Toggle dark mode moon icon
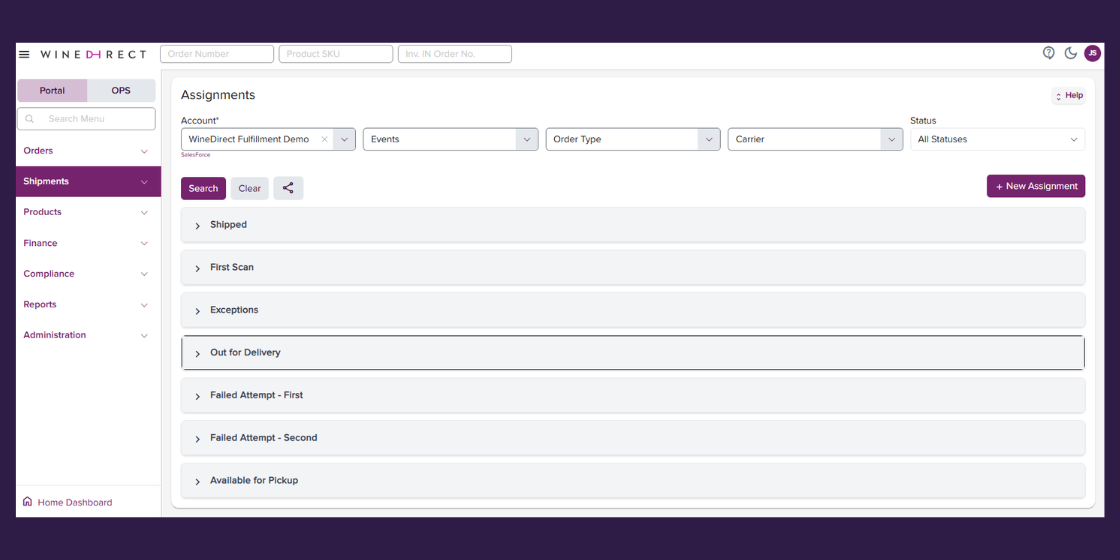This screenshot has width=1120, height=560. coord(1070,53)
